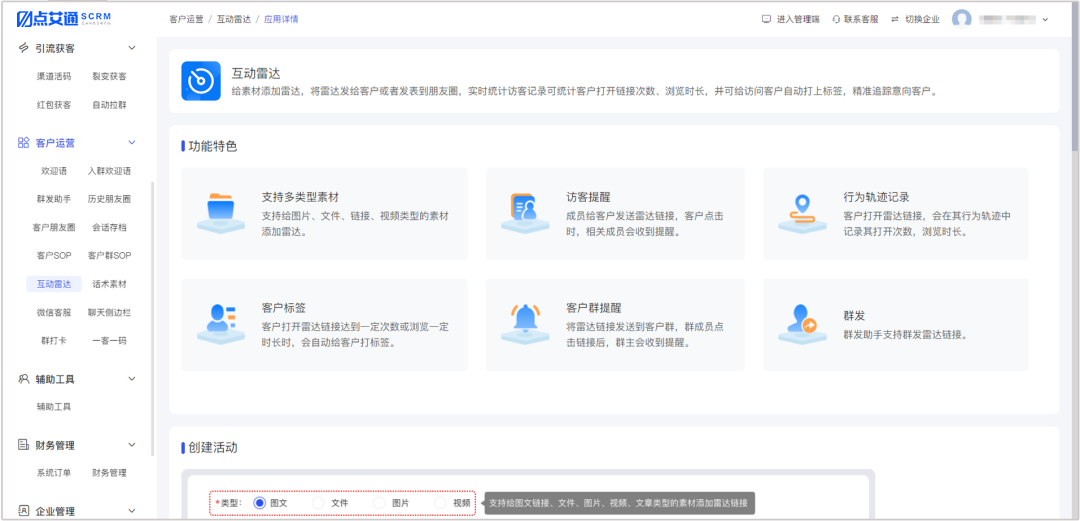Open 客户SOP menu item
Image resolution: width=1080 pixels, height=521 pixels.
click(54, 256)
